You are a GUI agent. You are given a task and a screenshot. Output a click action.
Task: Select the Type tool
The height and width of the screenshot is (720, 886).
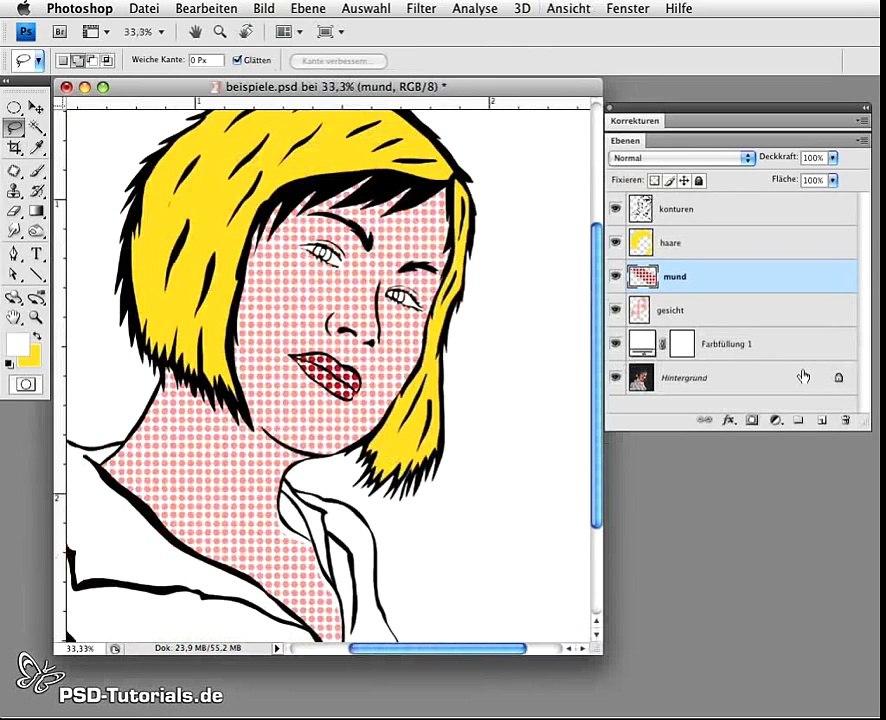(36, 254)
